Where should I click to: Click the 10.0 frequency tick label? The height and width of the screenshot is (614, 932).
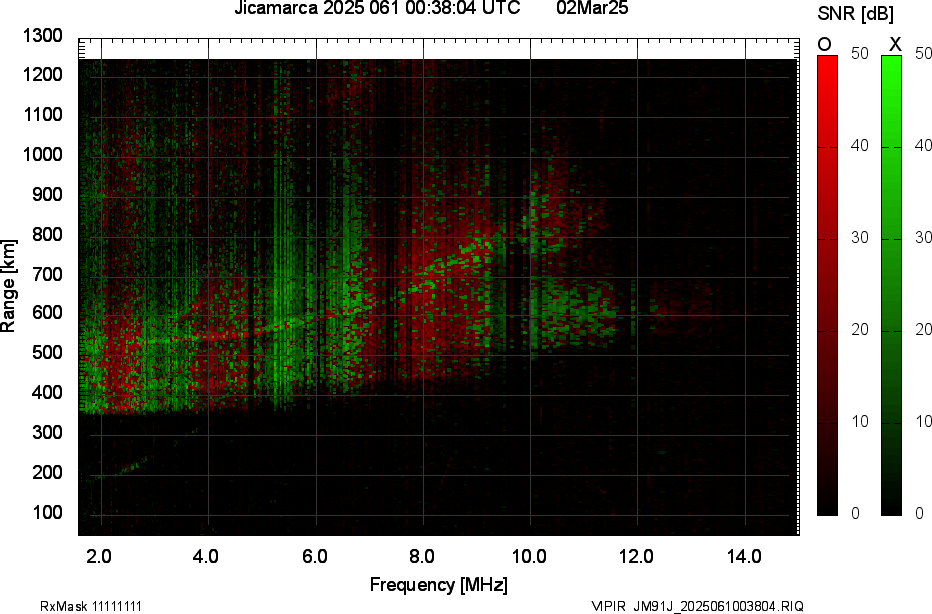coord(529,557)
